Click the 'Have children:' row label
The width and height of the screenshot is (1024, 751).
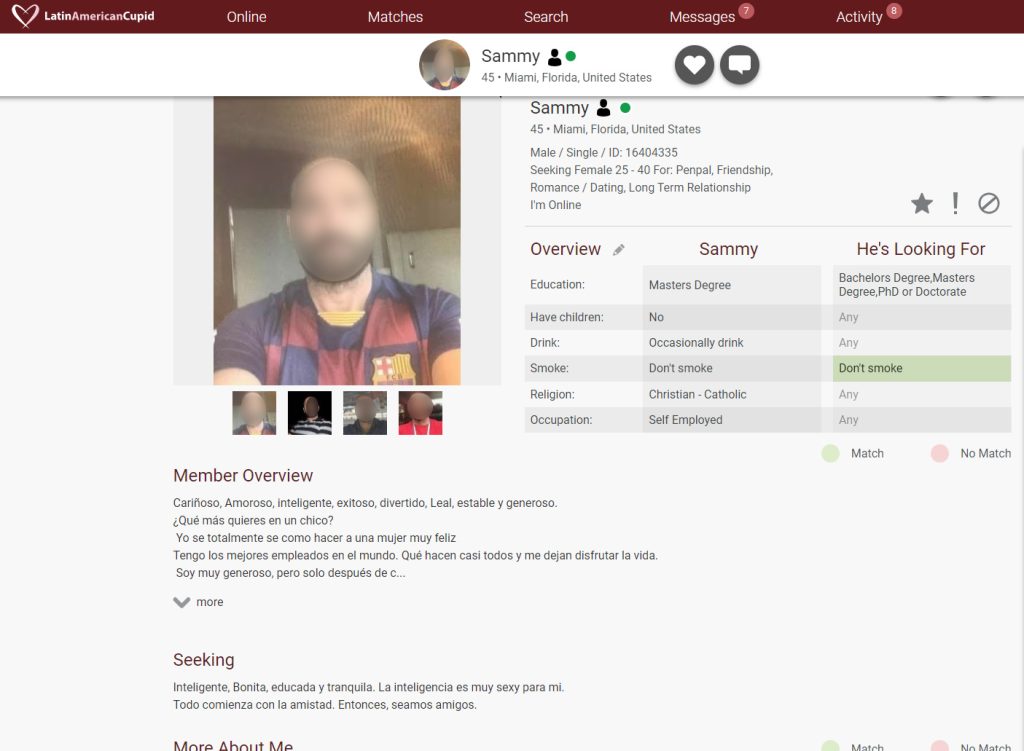pyautogui.click(x=567, y=317)
